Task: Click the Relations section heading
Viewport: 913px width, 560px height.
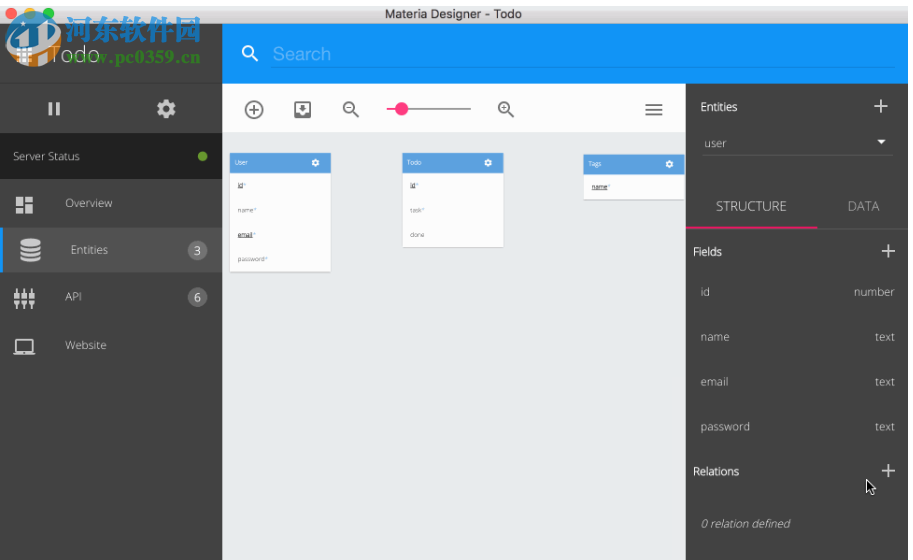Action: [716, 471]
